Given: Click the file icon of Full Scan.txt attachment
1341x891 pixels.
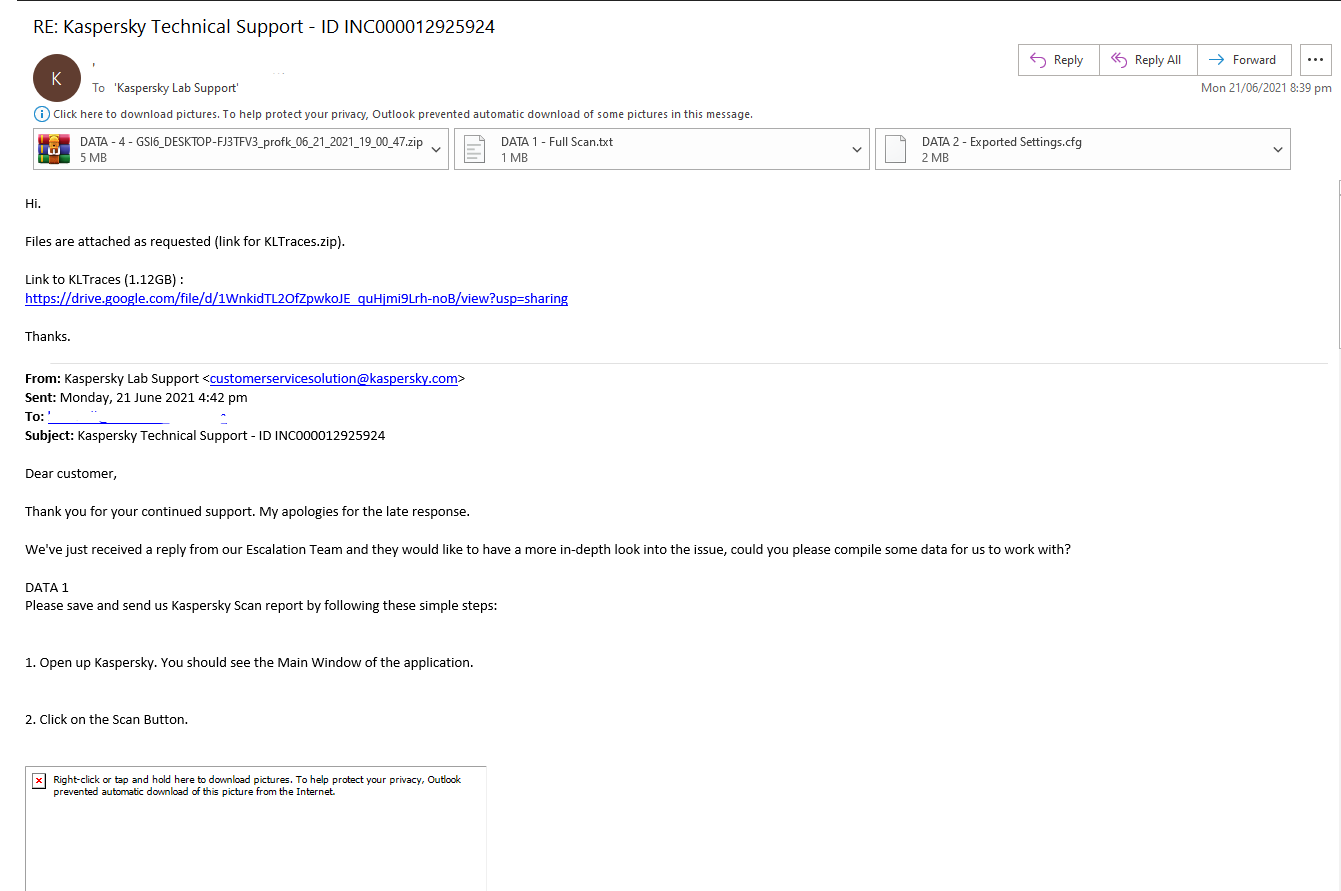Looking at the screenshot, I should click(x=475, y=149).
